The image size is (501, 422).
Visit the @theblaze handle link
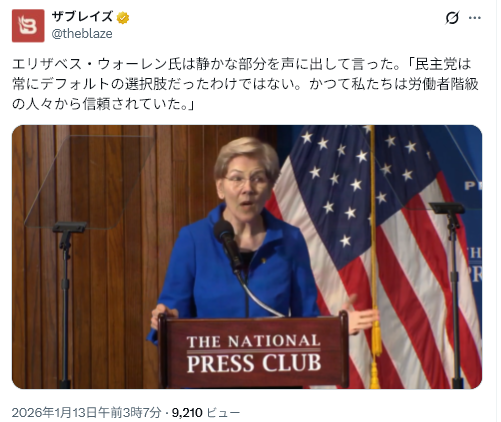[x=82, y=34]
